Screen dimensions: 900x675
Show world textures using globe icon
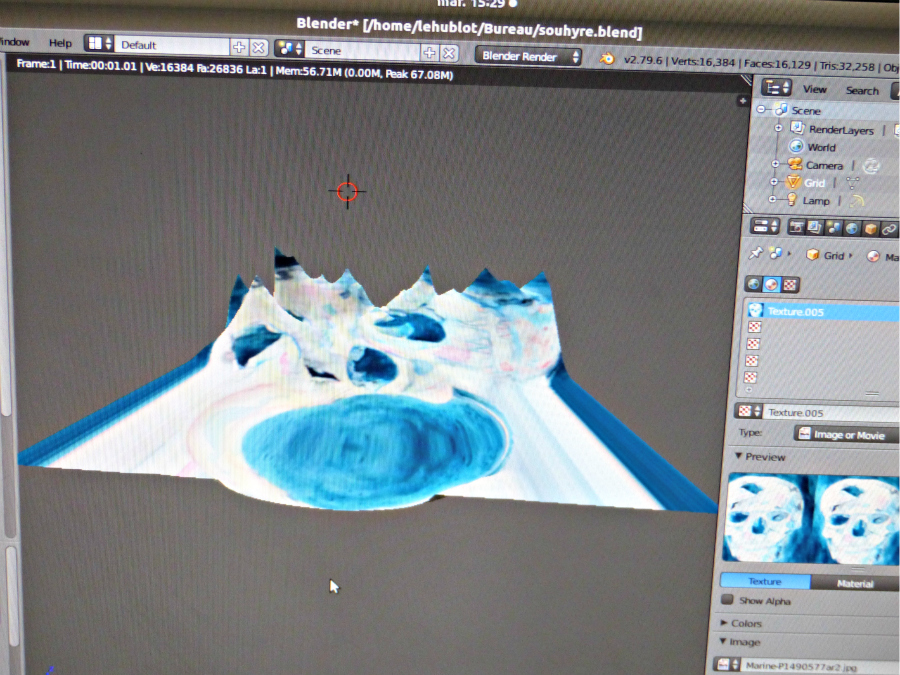[x=754, y=284]
